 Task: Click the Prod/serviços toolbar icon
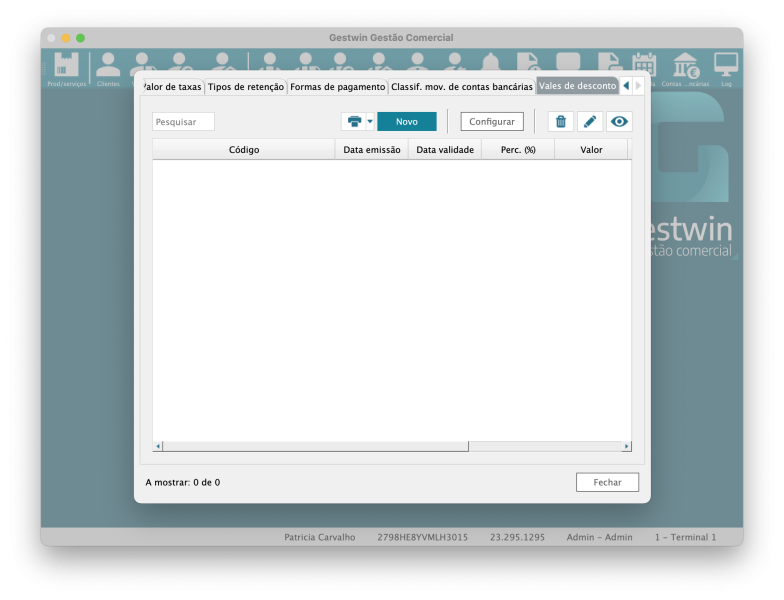click(66, 67)
